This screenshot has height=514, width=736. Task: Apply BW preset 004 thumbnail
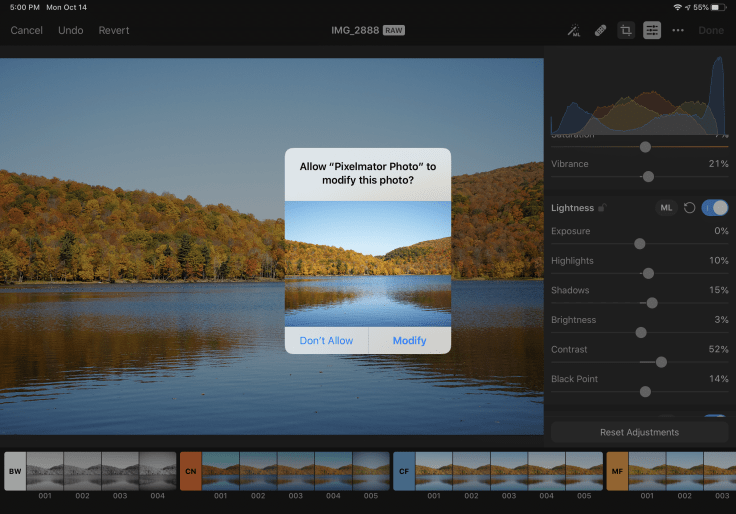157,471
